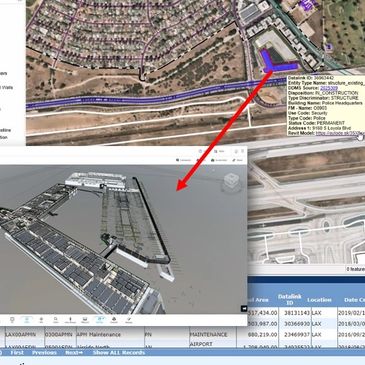Click the Screenshot button above the 3D model
The width and height of the screenshot is (365, 365).
(219, 160)
